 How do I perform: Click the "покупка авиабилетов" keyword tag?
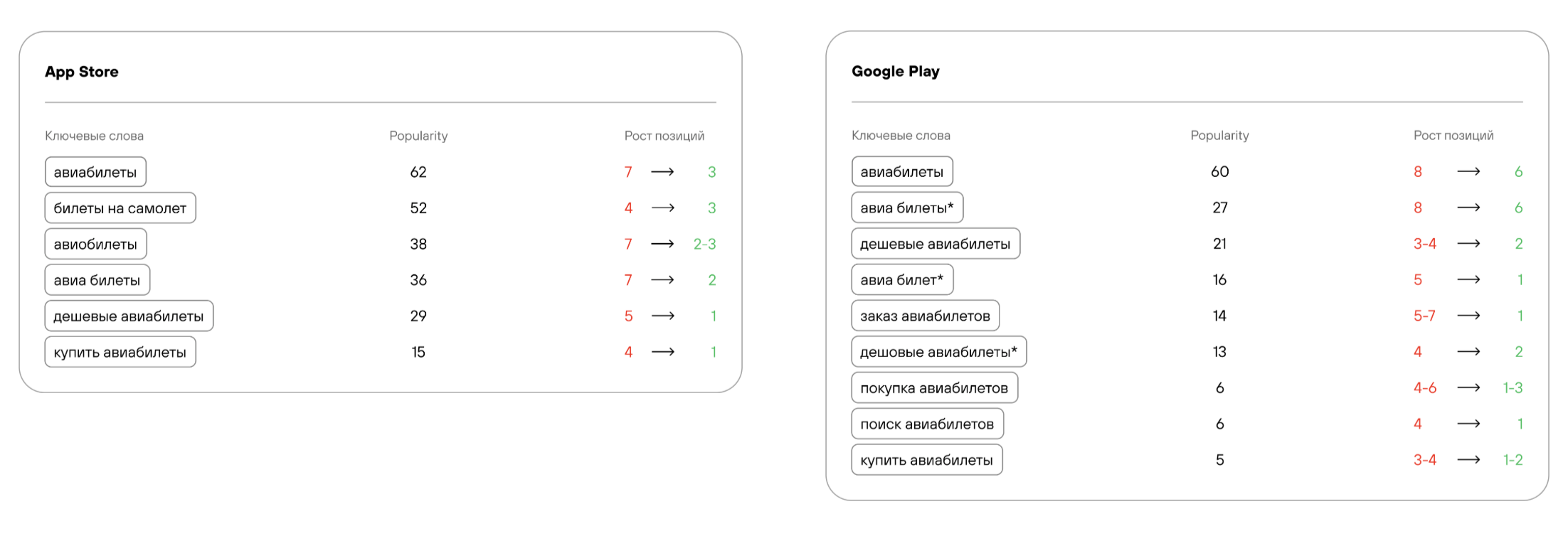pyautogui.click(x=934, y=387)
